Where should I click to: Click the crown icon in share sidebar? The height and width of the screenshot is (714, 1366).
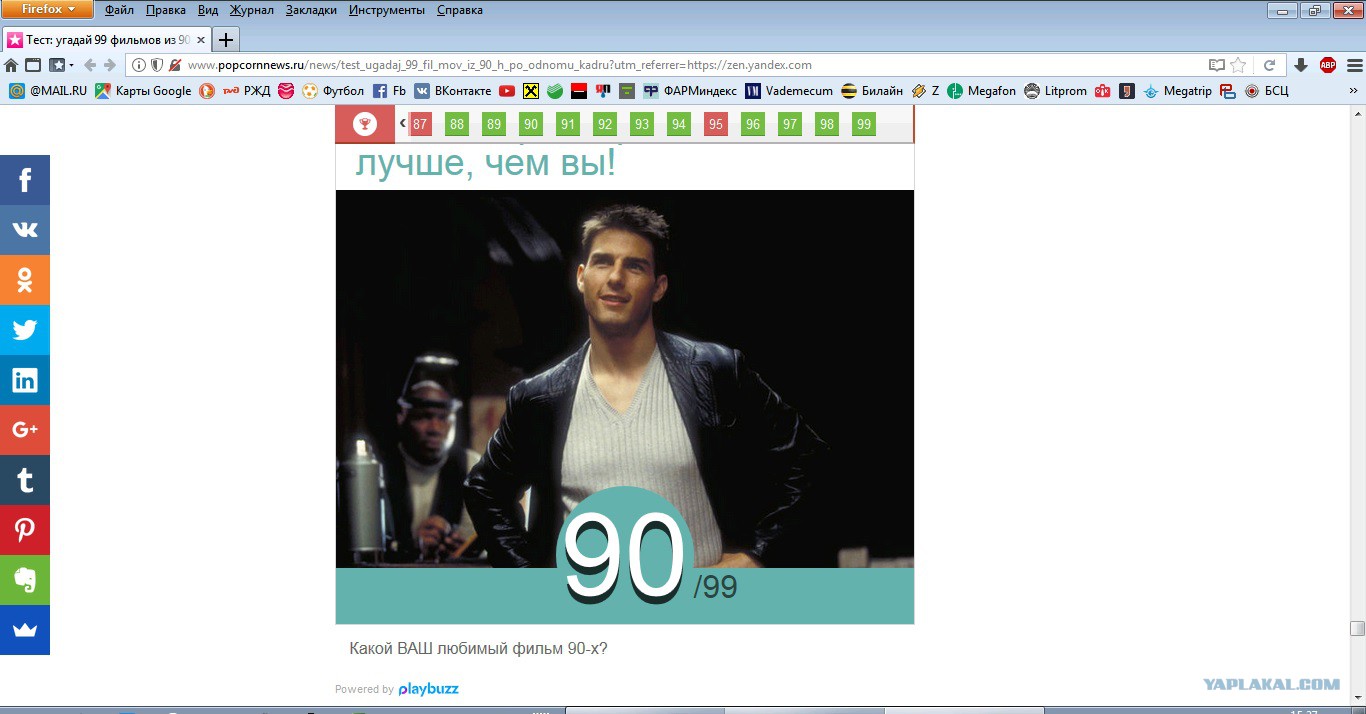[x=25, y=630]
